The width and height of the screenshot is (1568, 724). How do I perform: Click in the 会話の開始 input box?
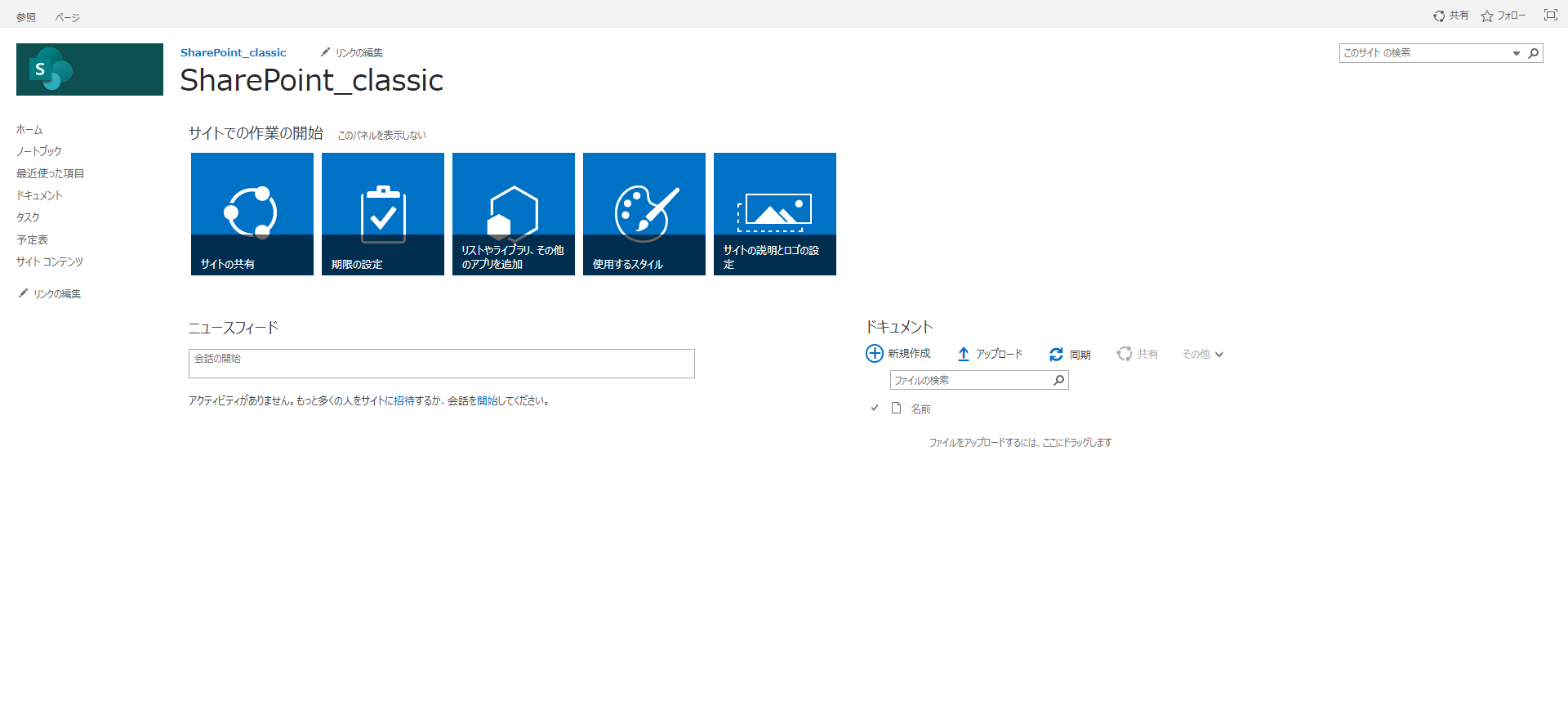coord(442,364)
